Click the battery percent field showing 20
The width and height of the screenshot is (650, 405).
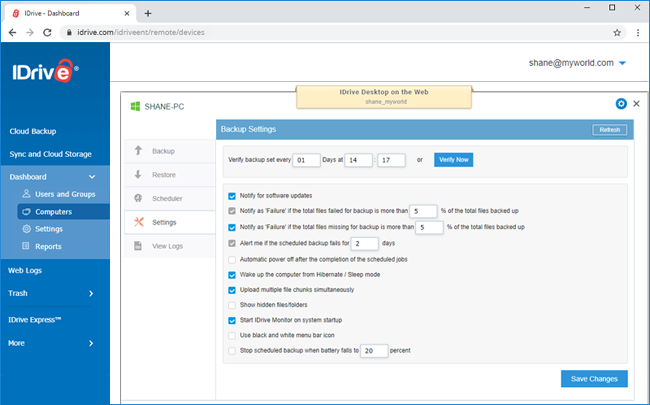coord(374,351)
